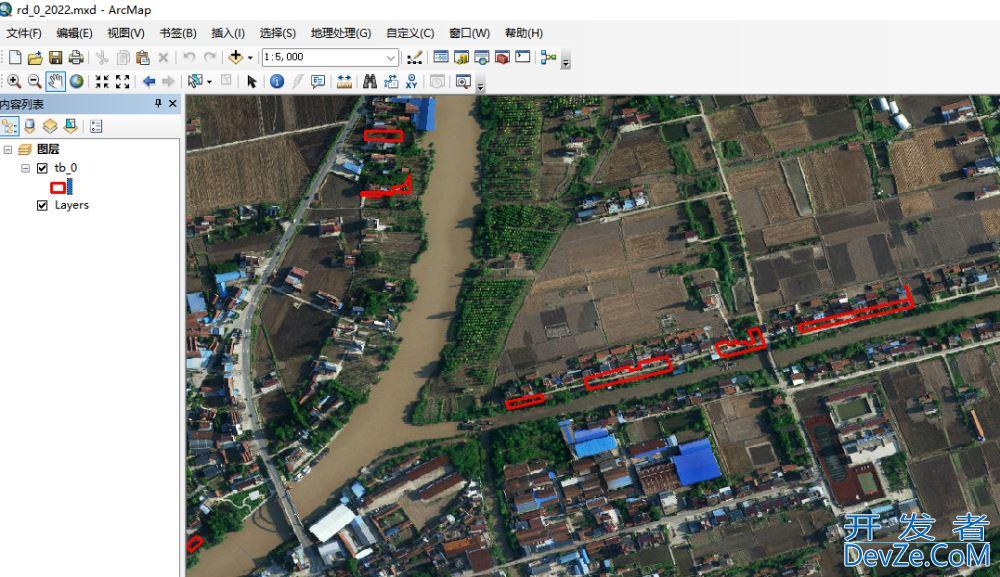The image size is (1000, 577).
Task: Collapse the tb_0 layer legend
Action: click(25, 168)
